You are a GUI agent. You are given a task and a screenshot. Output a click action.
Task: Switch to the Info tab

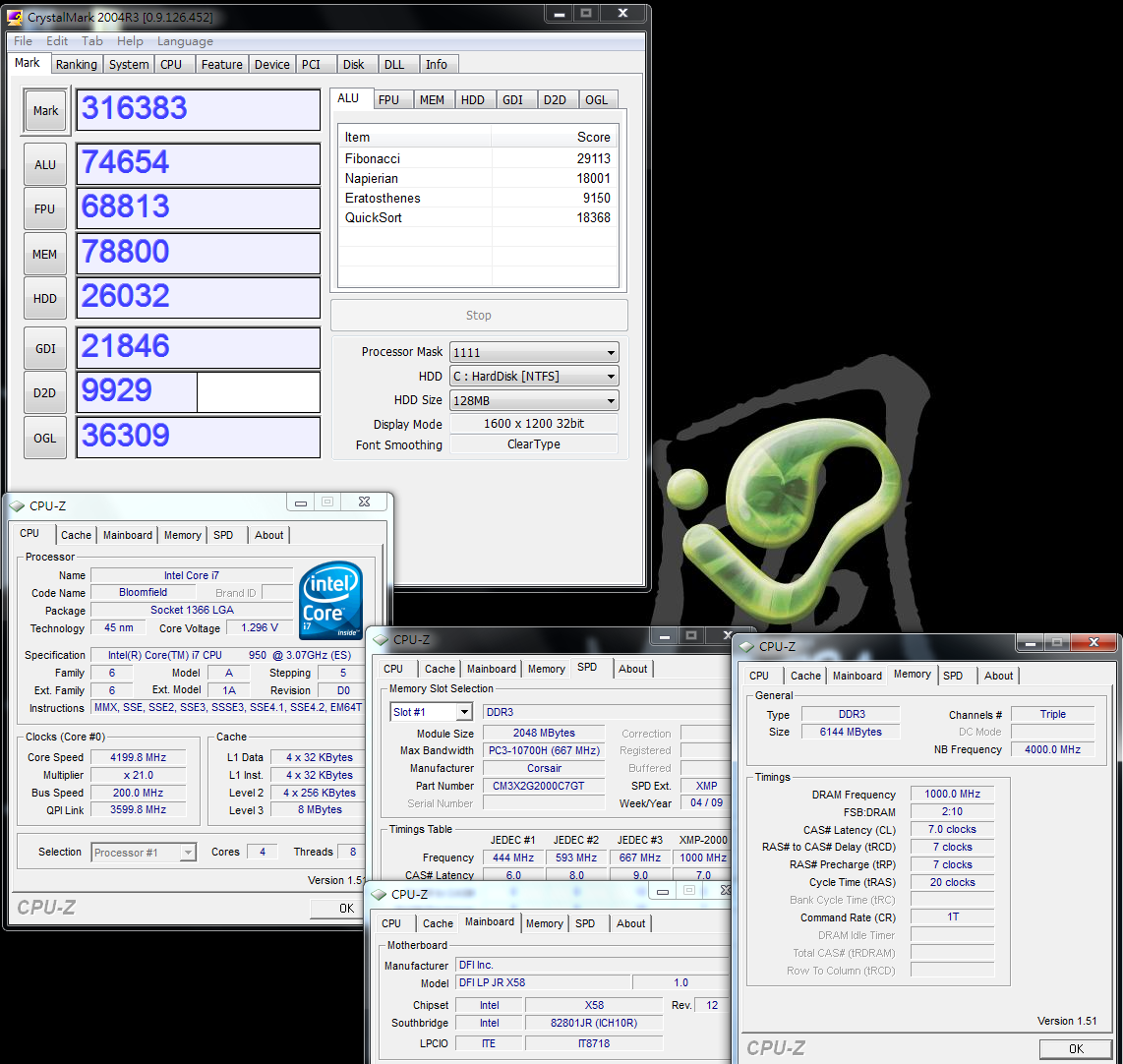click(x=437, y=65)
